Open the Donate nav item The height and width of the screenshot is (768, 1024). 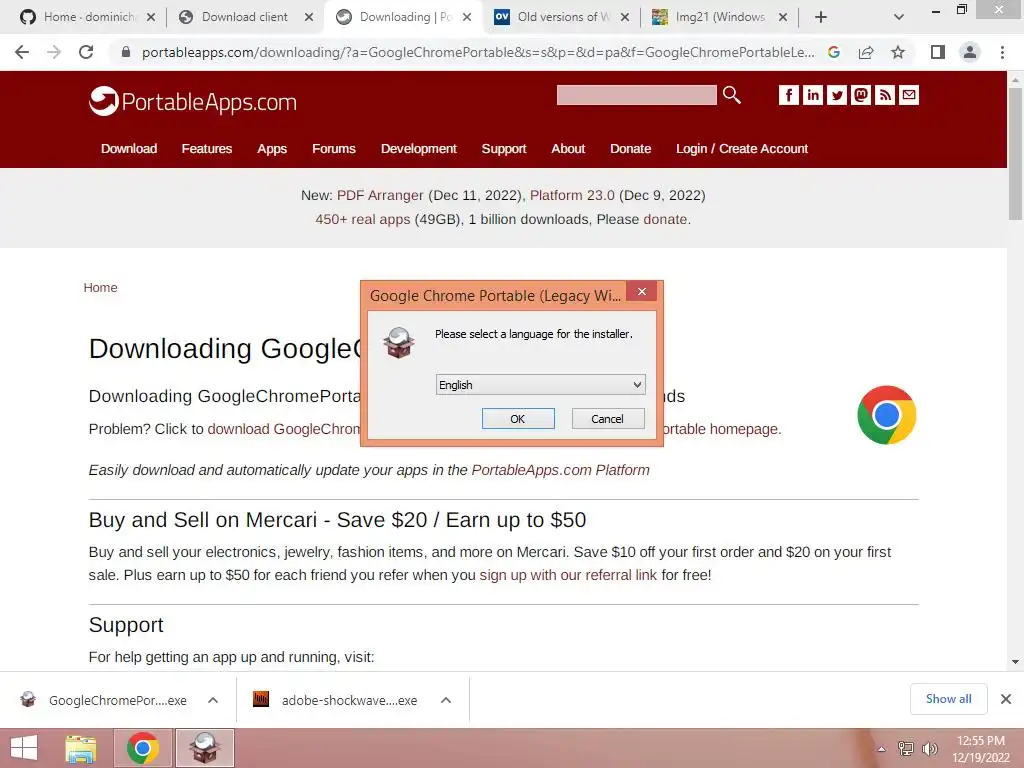tap(630, 149)
